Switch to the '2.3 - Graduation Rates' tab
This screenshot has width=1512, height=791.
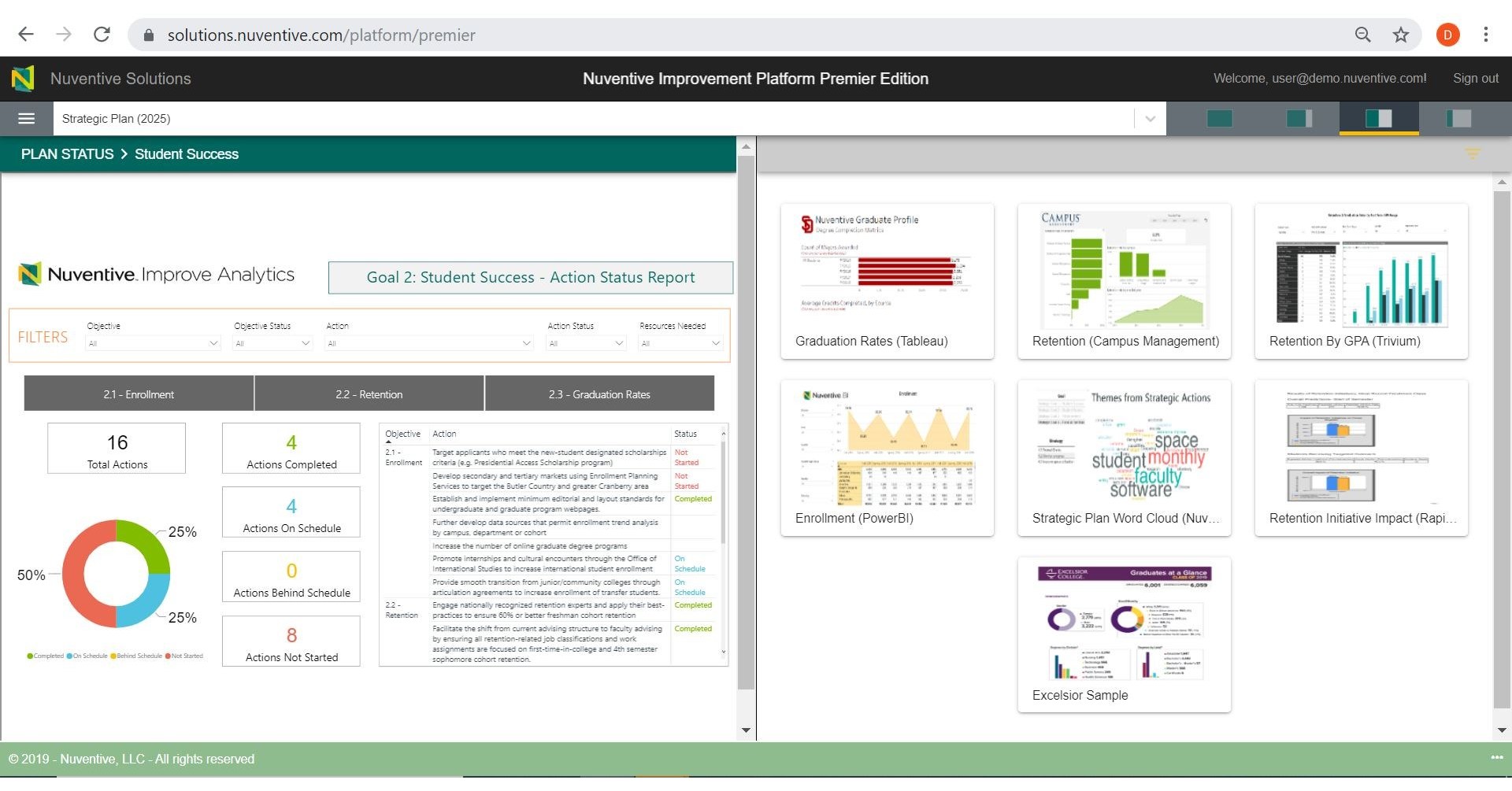(599, 394)
